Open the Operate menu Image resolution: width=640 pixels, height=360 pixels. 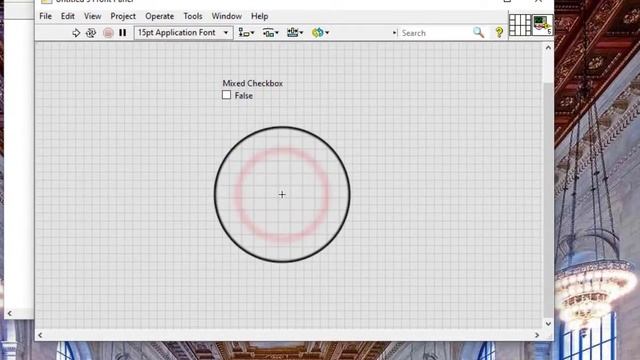pos(160,16)
